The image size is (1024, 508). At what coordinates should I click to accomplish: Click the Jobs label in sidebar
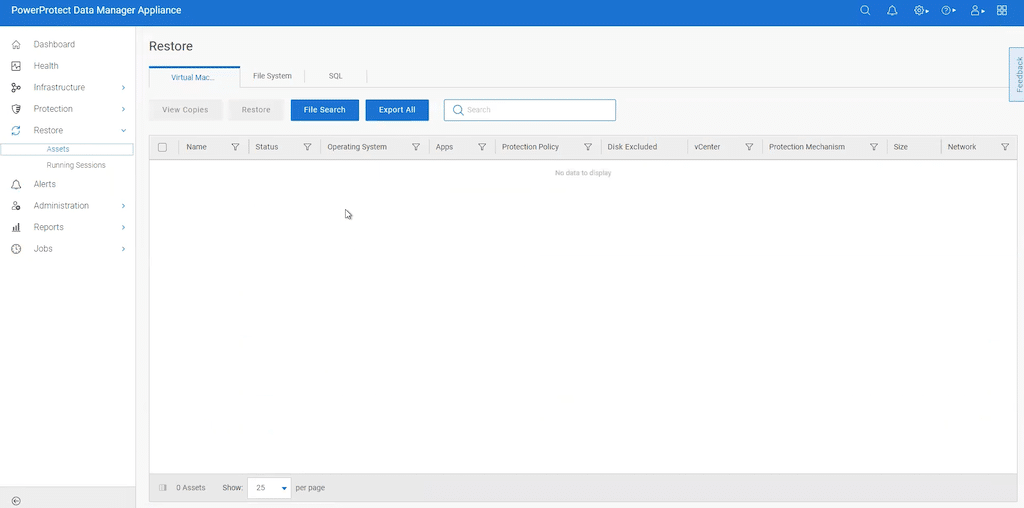[43, 249]
